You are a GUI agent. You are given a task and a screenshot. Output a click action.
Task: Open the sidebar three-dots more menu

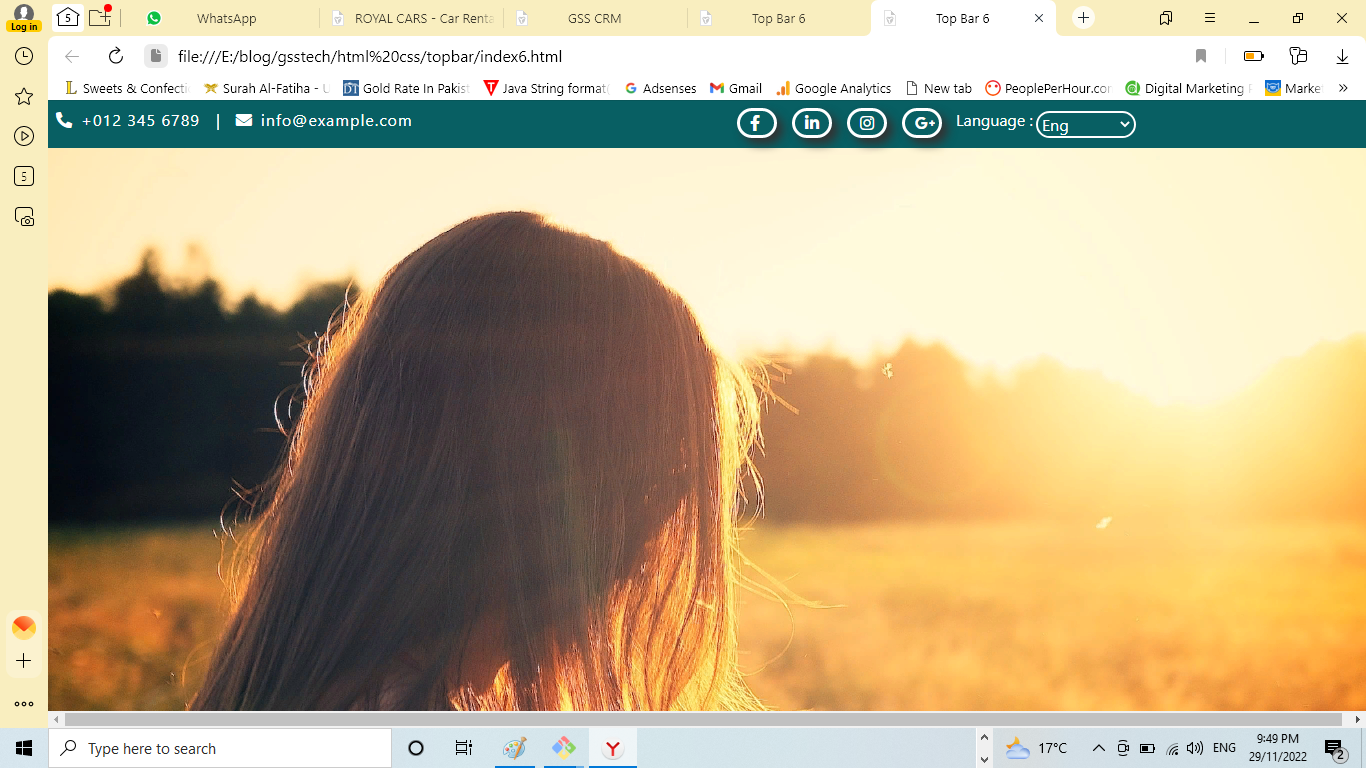(24, 704)
